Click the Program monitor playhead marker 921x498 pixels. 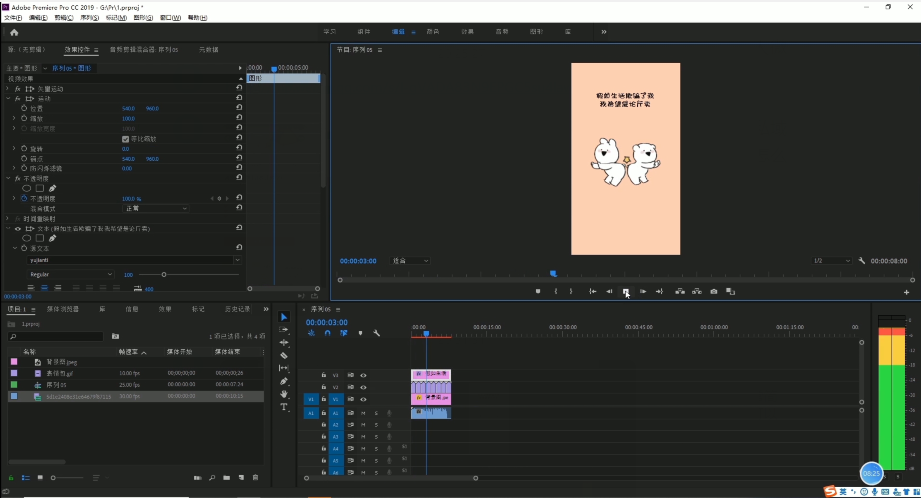[553, 274]
